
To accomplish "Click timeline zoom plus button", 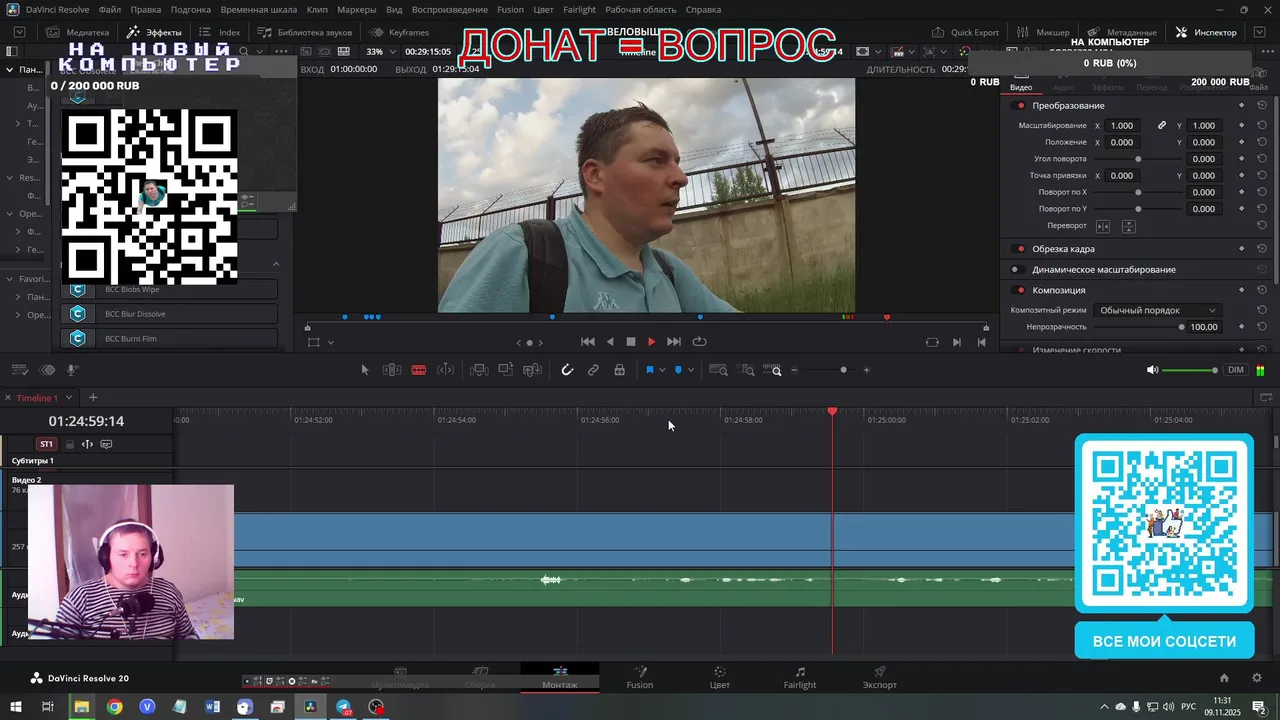I will point(866,370).
